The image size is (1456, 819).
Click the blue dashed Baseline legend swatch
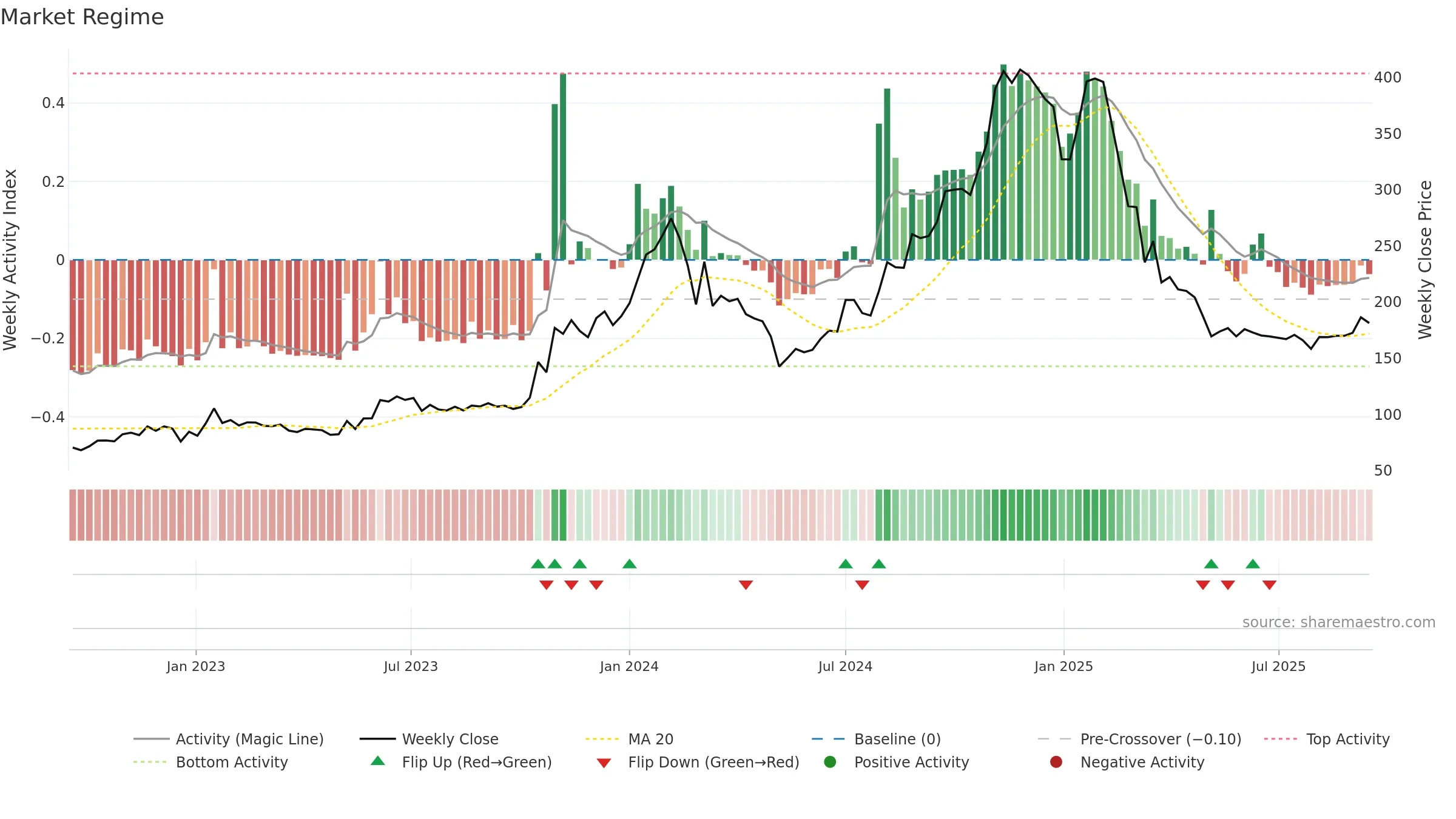coord(829,739)
